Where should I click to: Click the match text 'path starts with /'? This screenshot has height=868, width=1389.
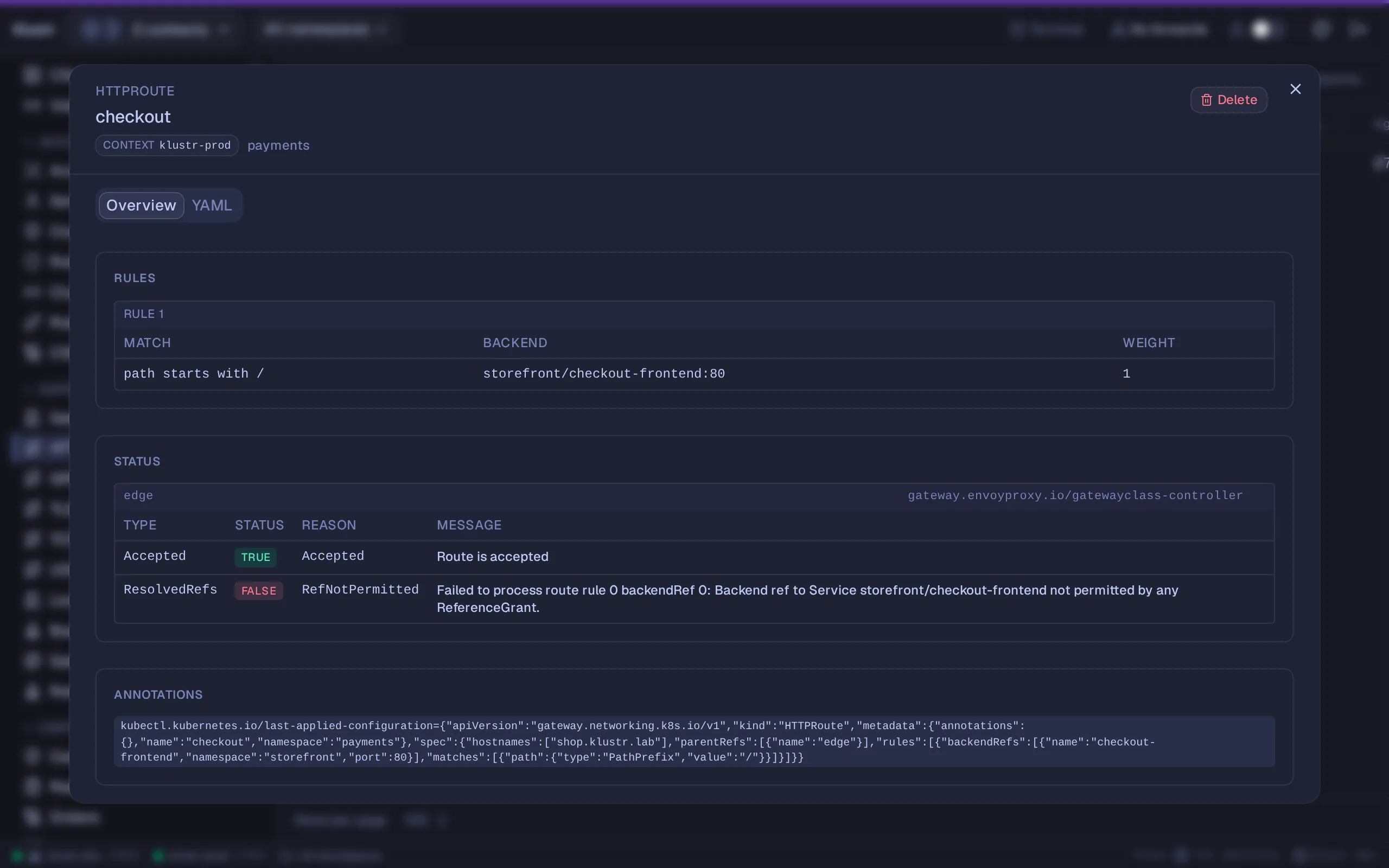click(194, 374)
